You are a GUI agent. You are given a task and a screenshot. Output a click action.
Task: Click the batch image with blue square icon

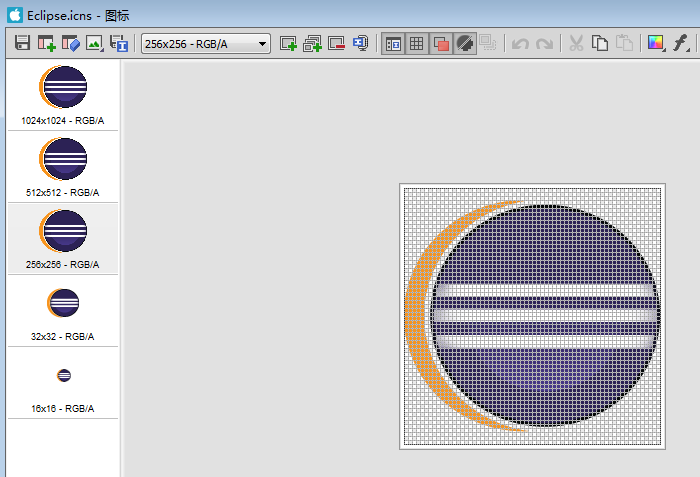[119, 43]
